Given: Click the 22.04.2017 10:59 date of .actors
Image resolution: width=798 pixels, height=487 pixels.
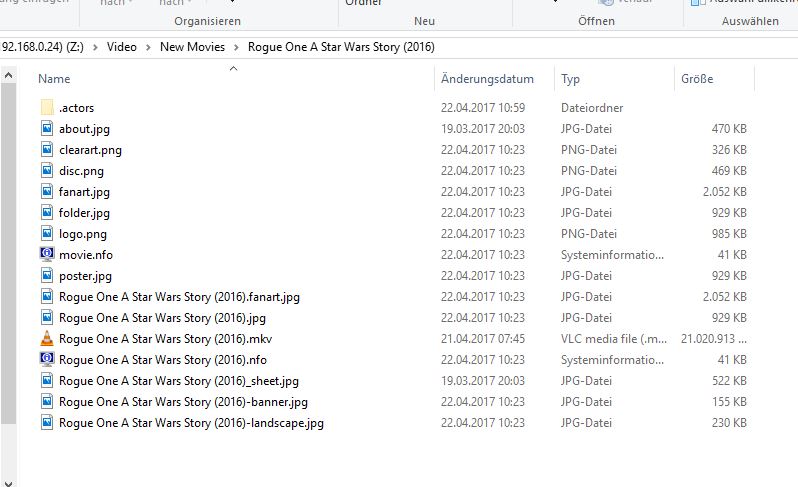Looking at the screenshot, I should [482, 108].
